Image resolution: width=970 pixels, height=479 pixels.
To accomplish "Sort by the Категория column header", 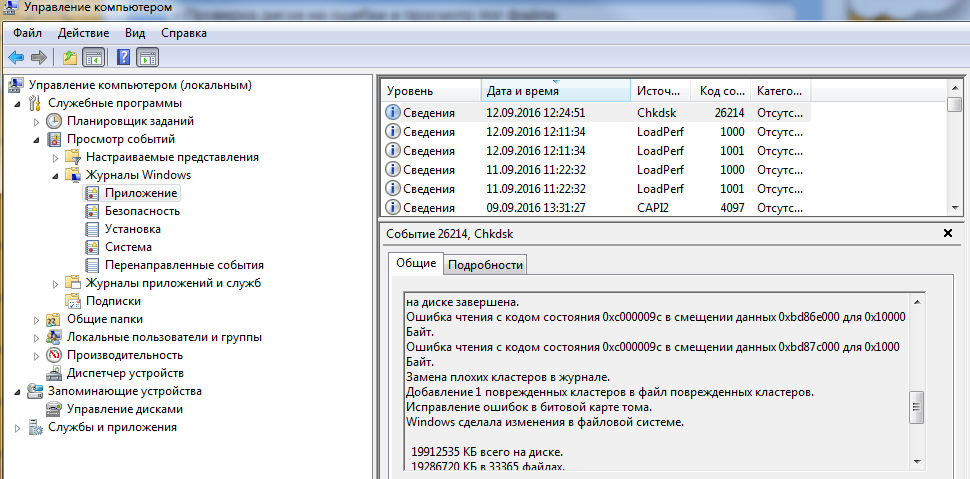I will pyautogui.click(x=781, y=91).
